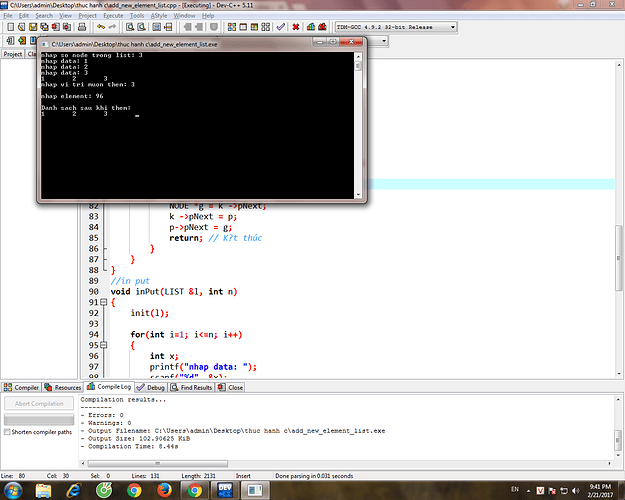
Task: Click the 'return;' statement on line 85
Action: [x=186, y=238]
